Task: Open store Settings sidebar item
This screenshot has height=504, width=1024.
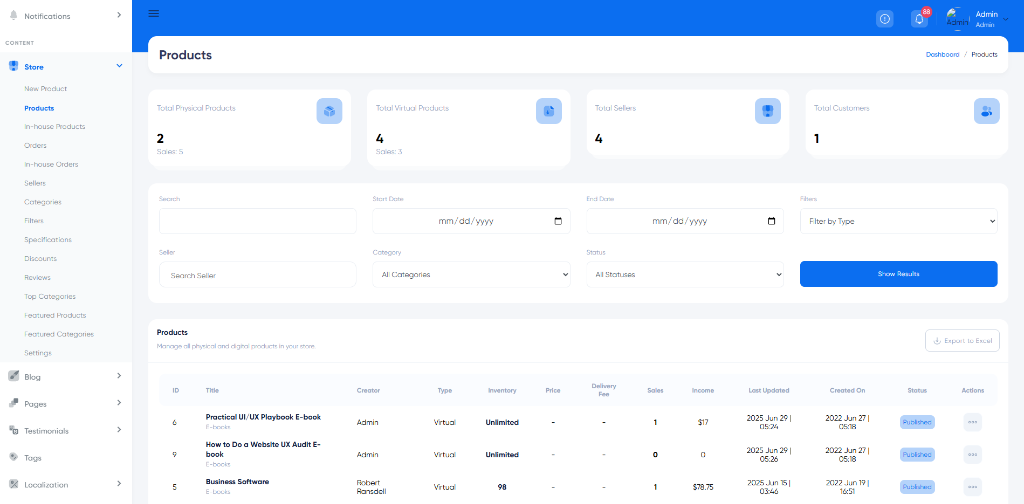Action: [38, 353]
